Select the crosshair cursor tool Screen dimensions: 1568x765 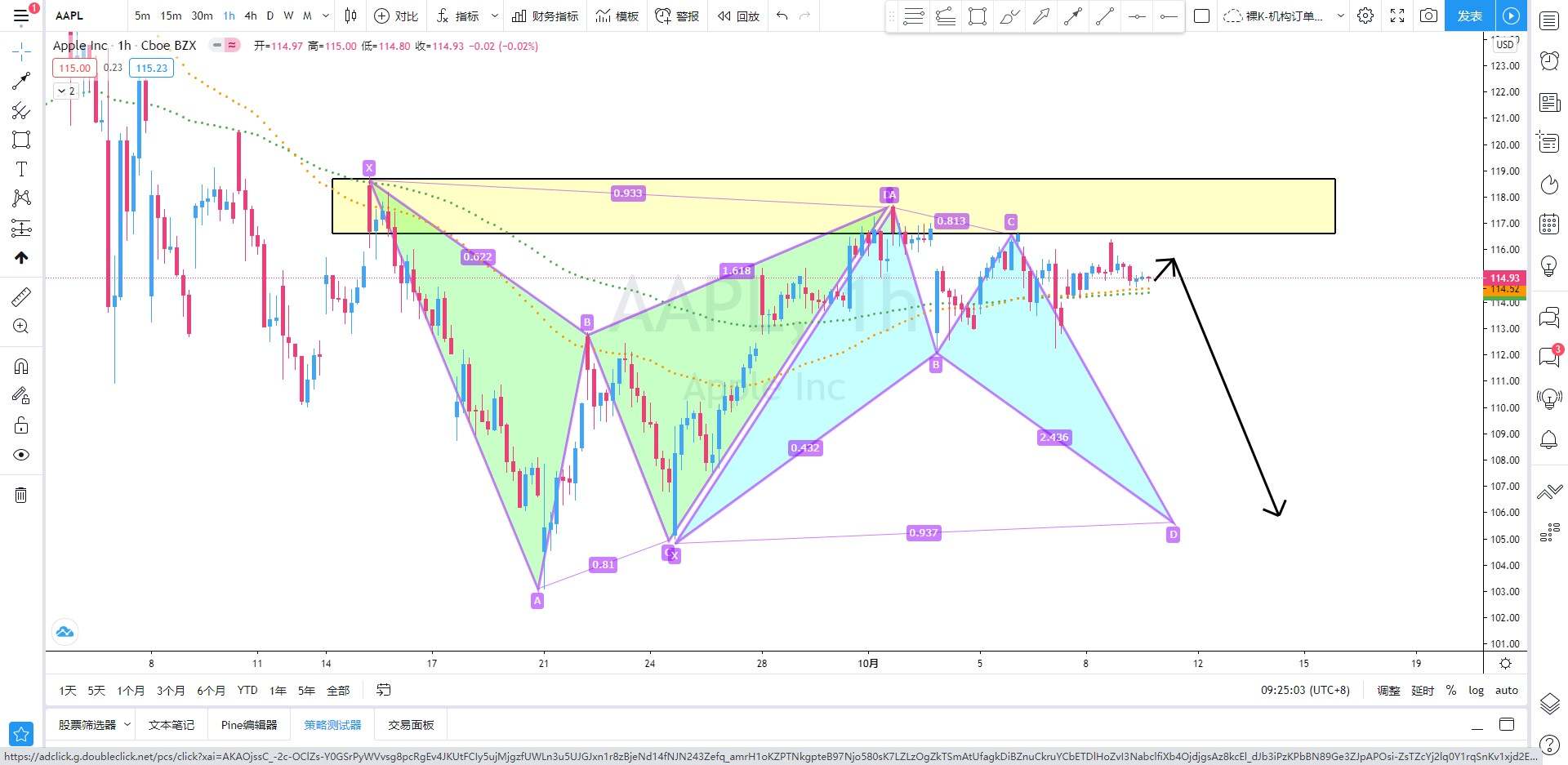pos(21,51)
